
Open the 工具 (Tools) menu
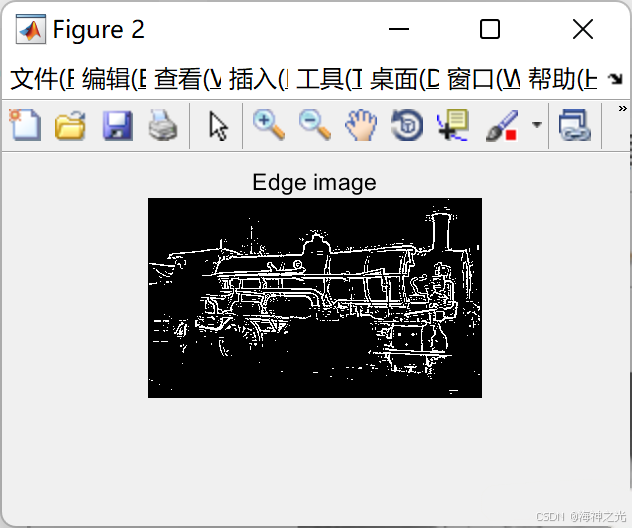[x=329, y=79]
